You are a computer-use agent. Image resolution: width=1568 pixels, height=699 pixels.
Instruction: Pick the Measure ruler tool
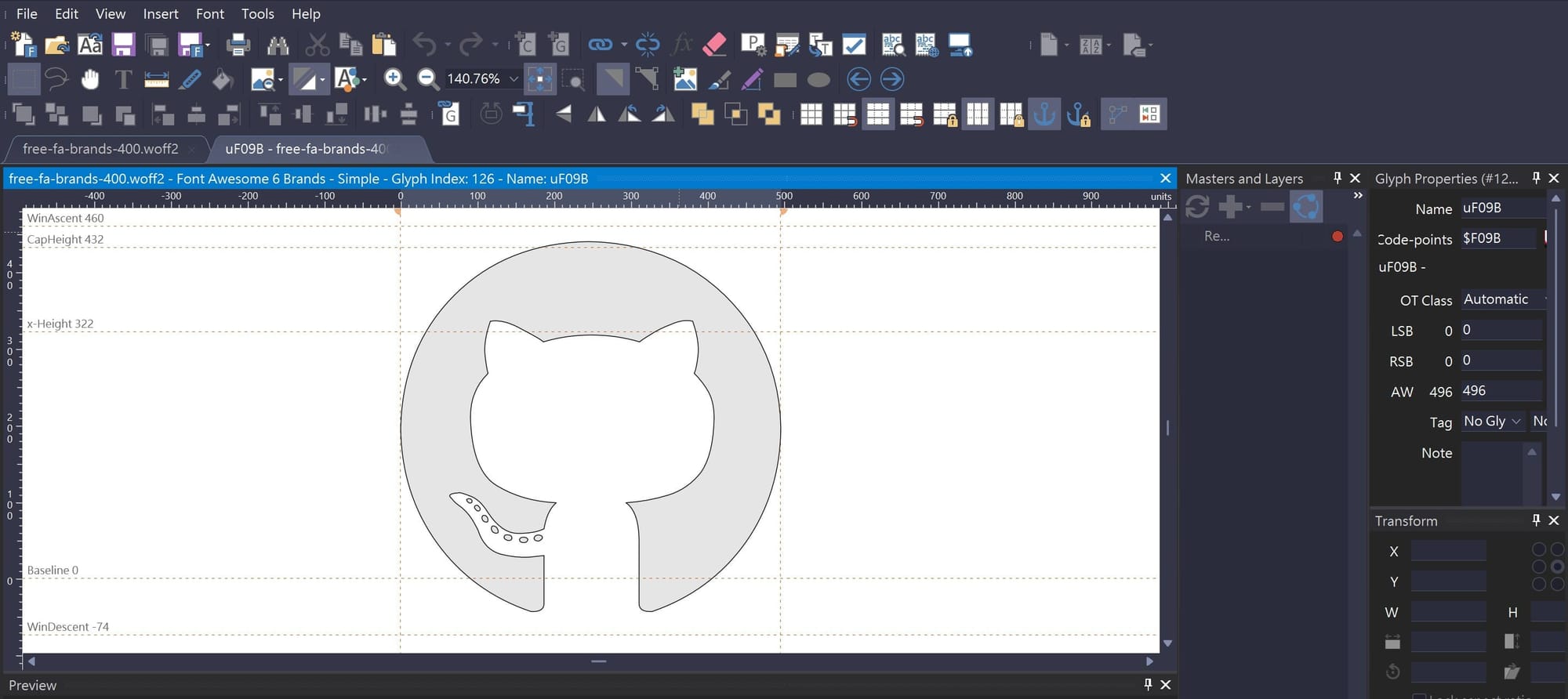point(157,79)
